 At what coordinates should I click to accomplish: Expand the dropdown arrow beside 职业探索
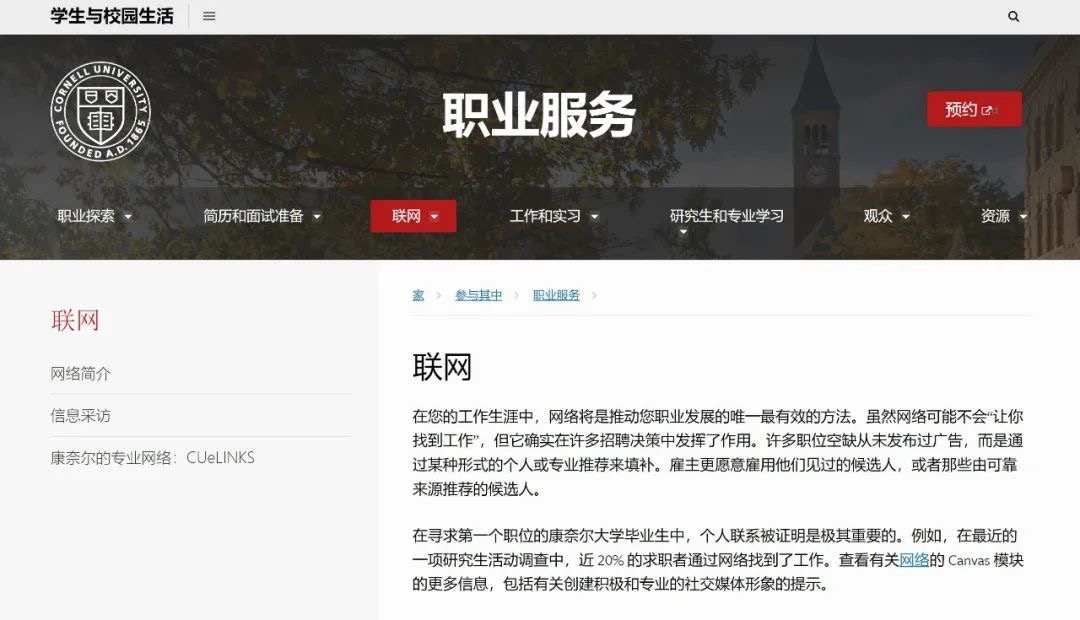(x=128, y=217)
